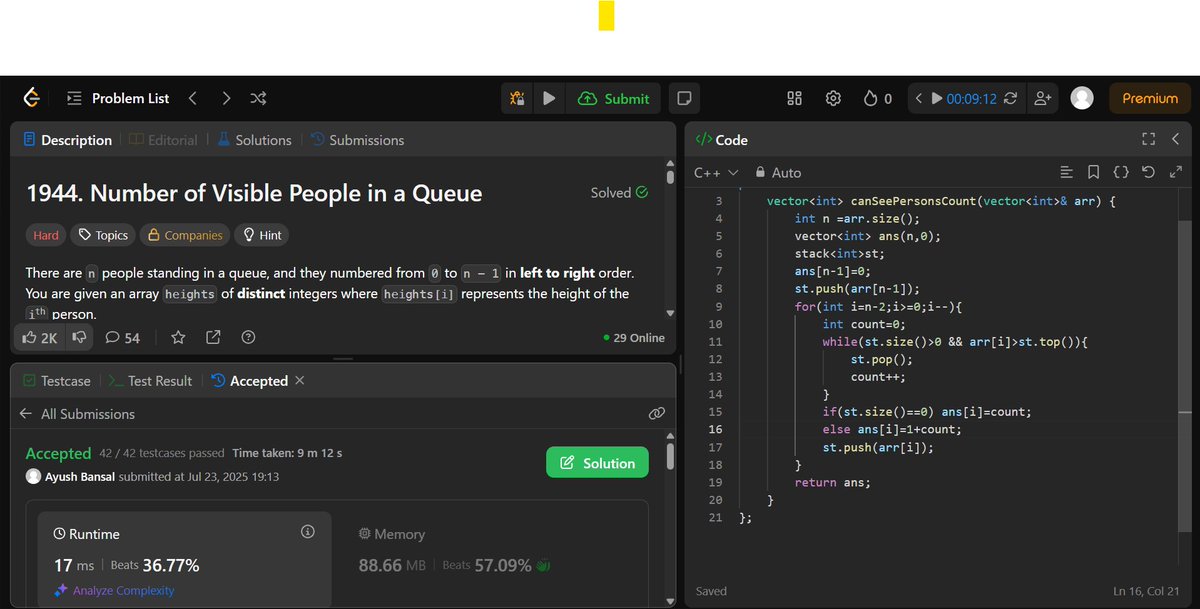Image resolution: width=1200 pixels, height=609 pixels.
Task: Toggle the Auto lock setting
Action: click(778, 172)
